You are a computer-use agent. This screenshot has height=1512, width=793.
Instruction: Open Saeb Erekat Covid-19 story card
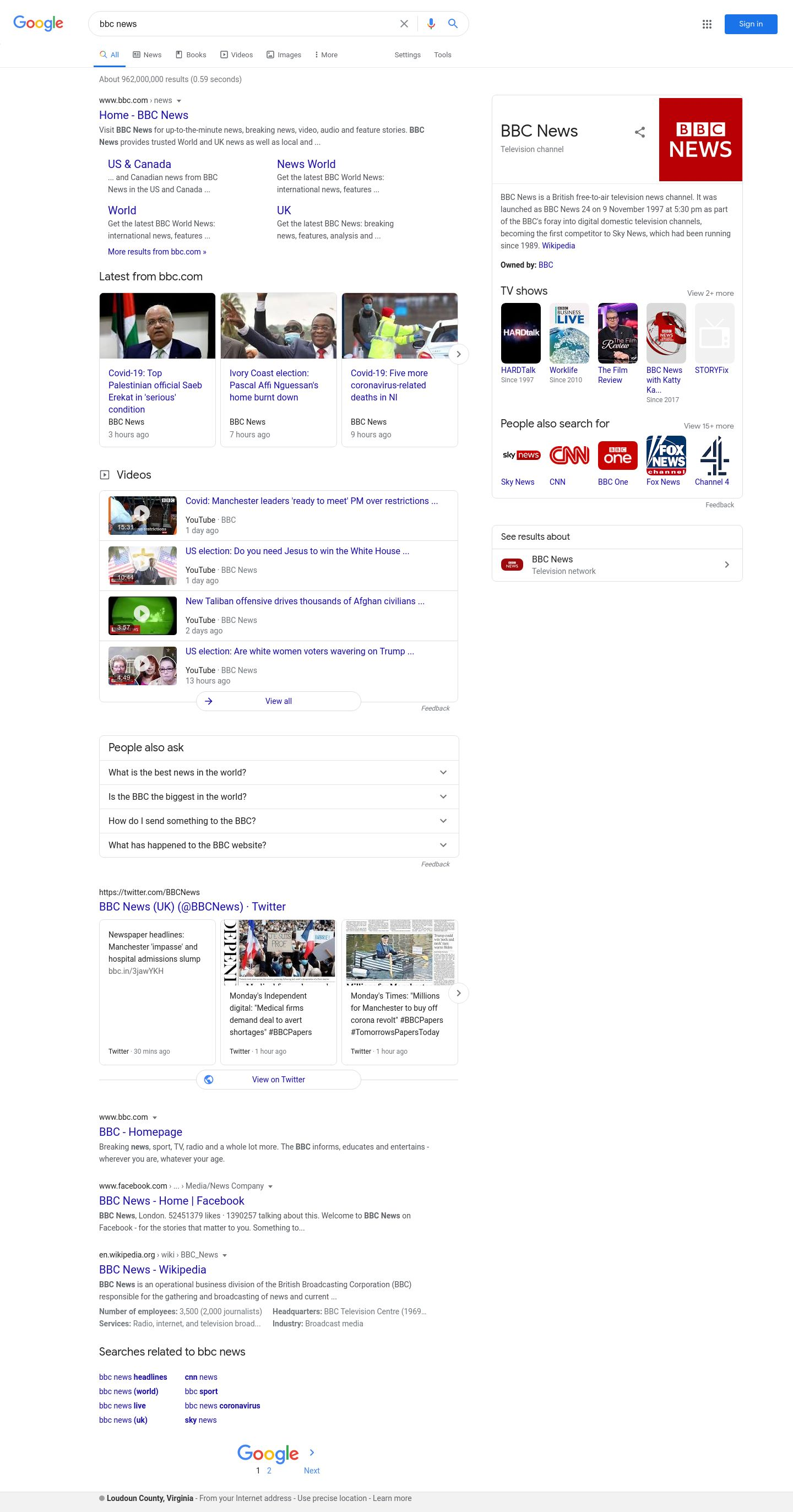(x=157, y=370)
